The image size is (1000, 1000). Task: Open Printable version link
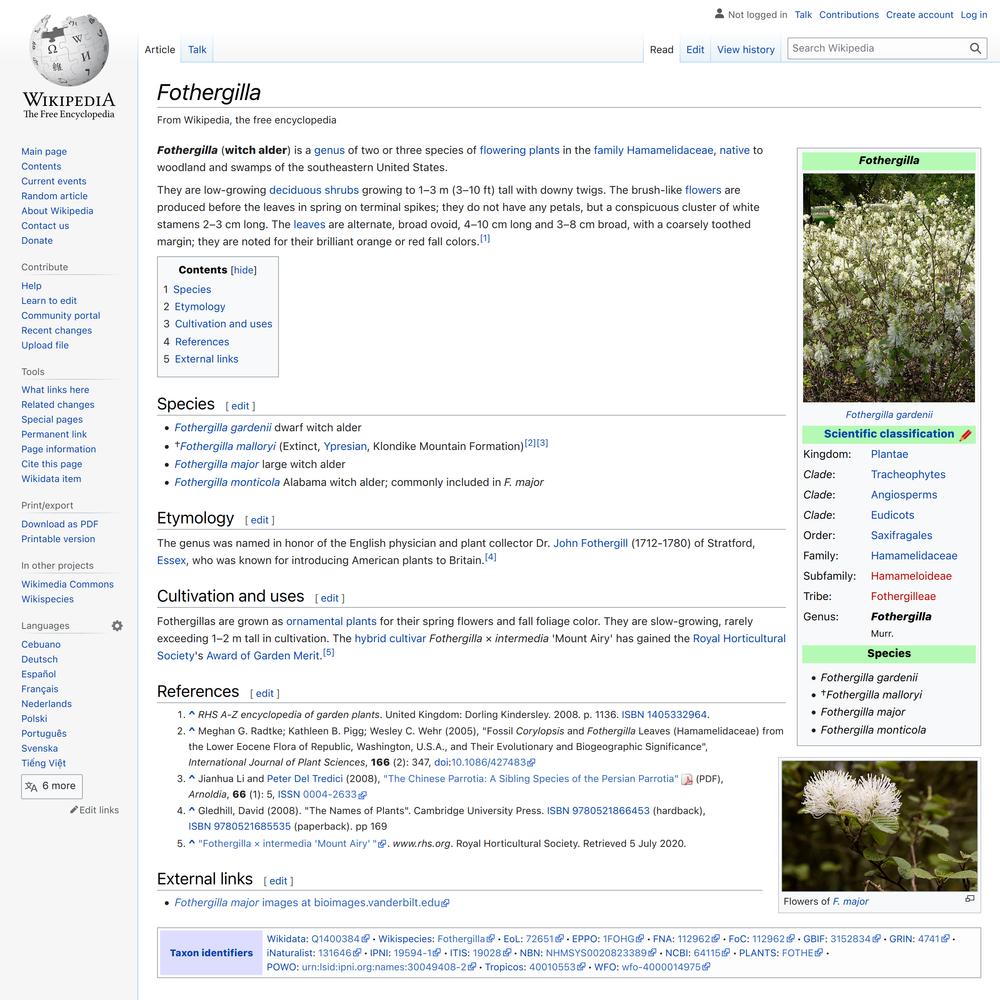[x=58, y=539]
